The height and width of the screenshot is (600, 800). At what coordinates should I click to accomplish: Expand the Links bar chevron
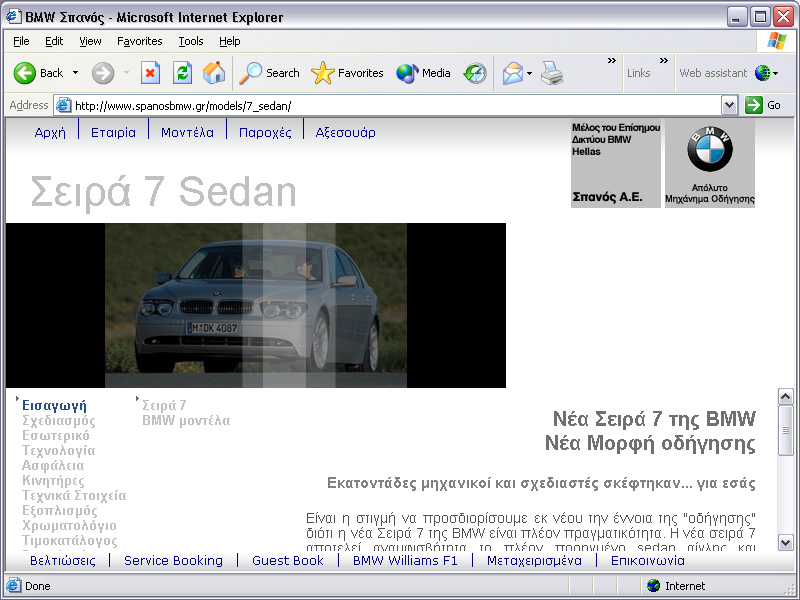tap(664, 61)
